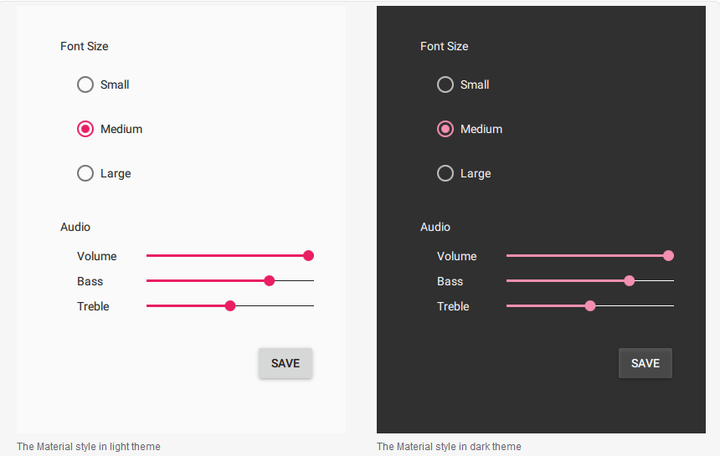
Task: Select Large radio button in light theme
Action: click(85, 173)
